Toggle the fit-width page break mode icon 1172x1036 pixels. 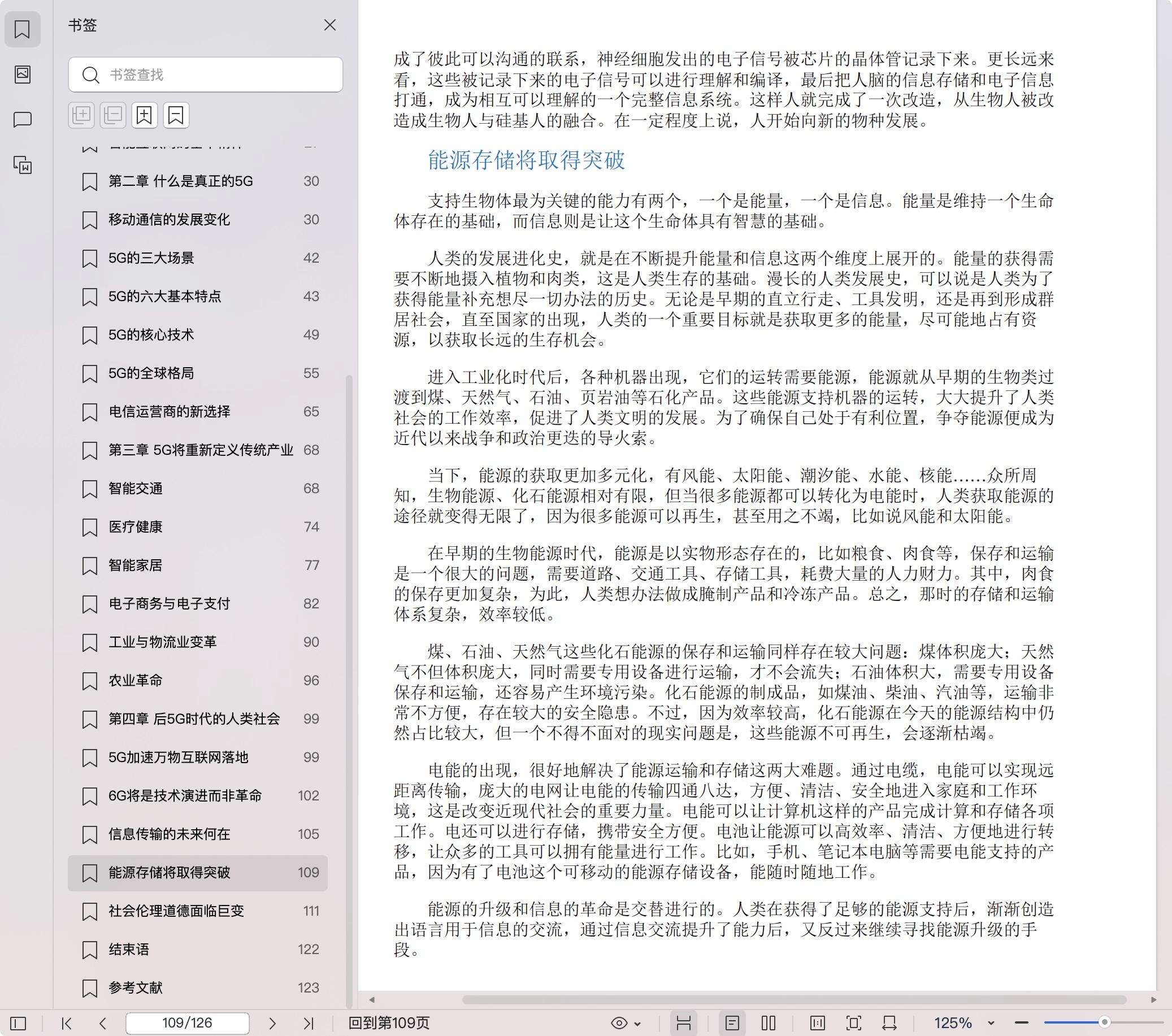click(683, 1023)
